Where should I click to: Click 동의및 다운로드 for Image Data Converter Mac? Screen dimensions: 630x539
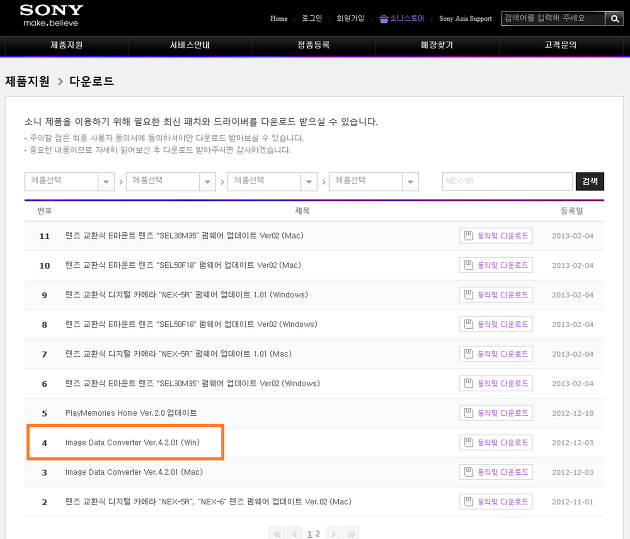tap(496, 472)
